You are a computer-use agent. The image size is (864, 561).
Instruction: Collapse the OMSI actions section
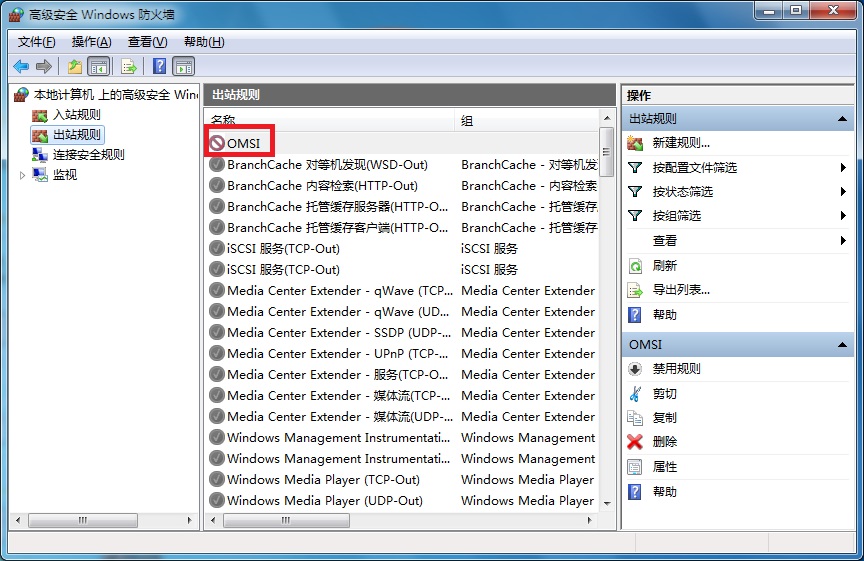pyautogui.click(x=842, y=344)
